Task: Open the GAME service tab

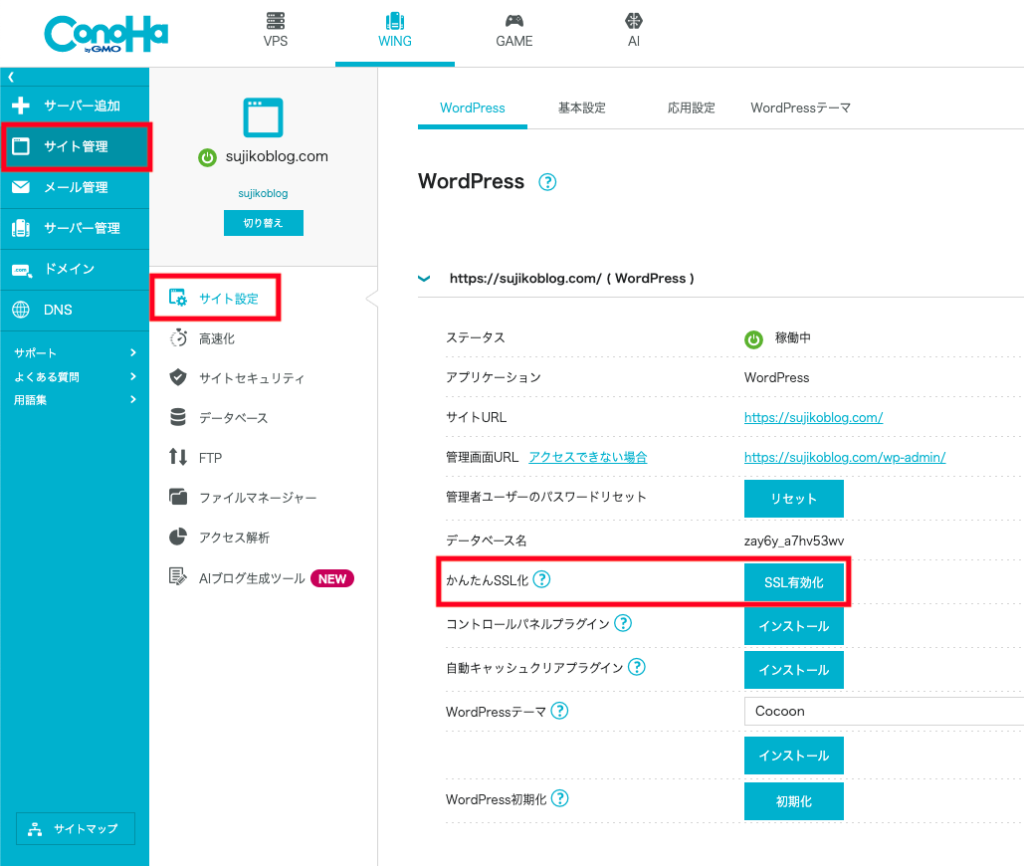Action: tap(514, 31)
